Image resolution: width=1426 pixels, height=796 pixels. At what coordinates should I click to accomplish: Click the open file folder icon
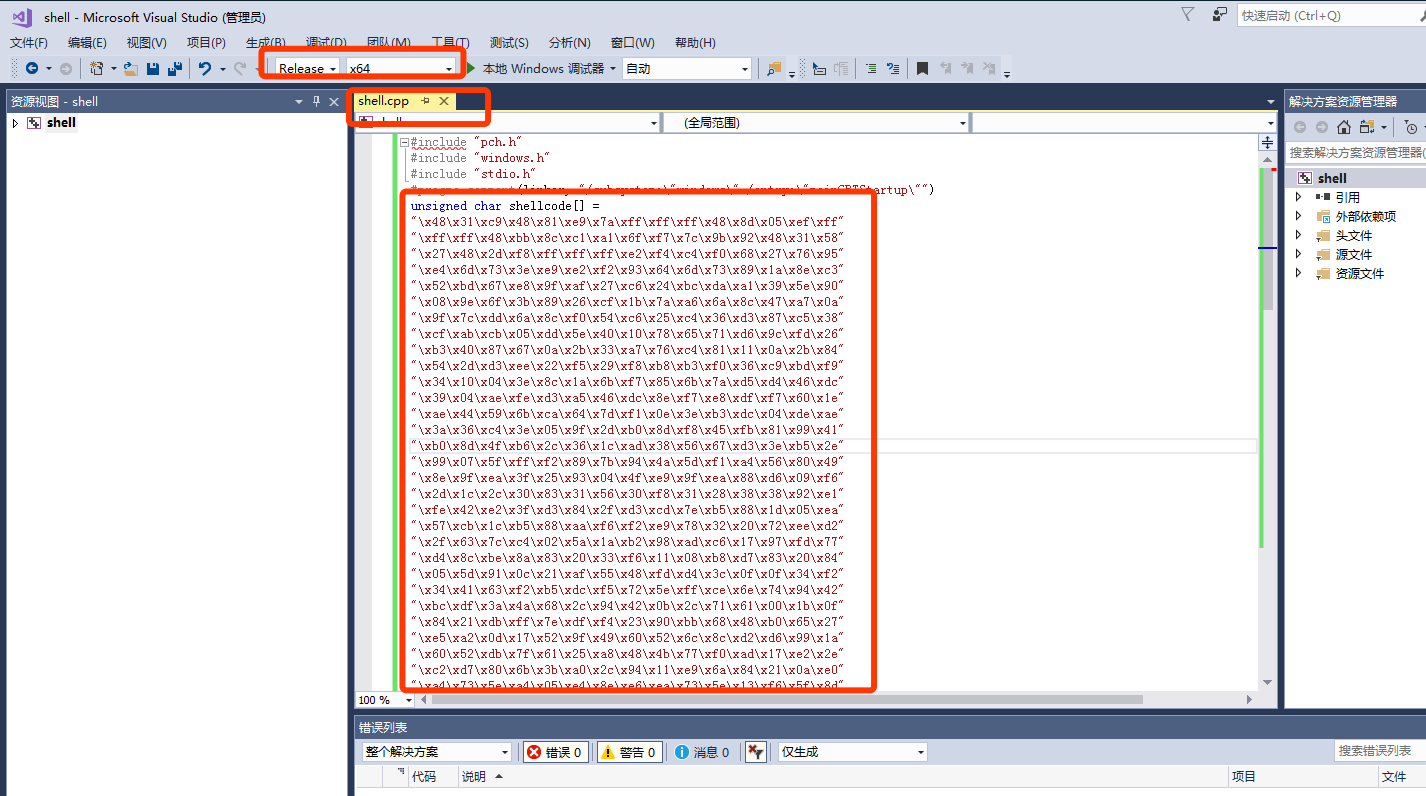click(x=130, y=68)
